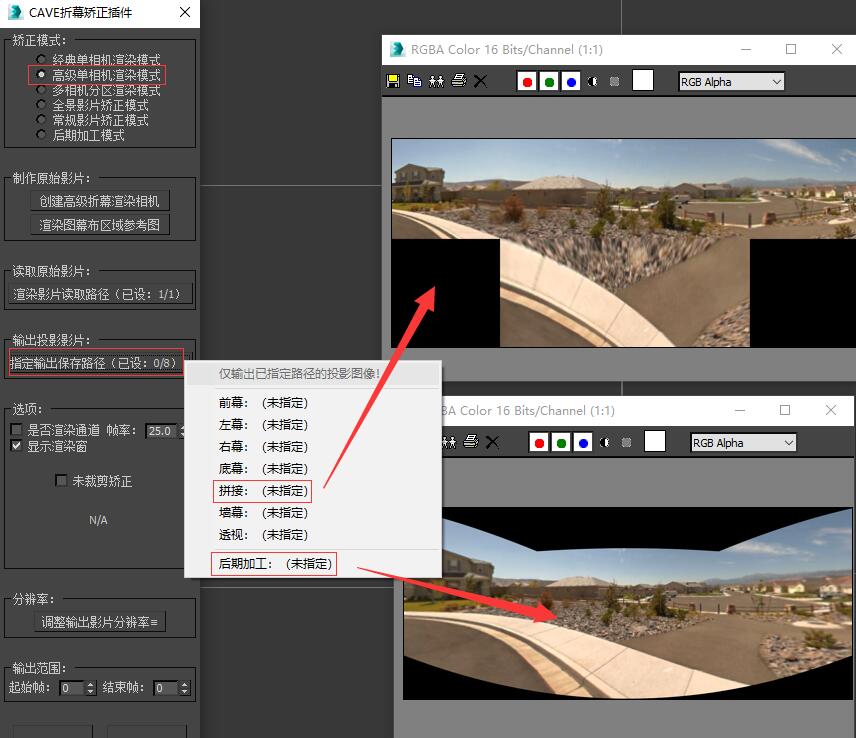Toggle red channel in upper render window
Viewport: 856px width, 738px height.
(527, 82)
